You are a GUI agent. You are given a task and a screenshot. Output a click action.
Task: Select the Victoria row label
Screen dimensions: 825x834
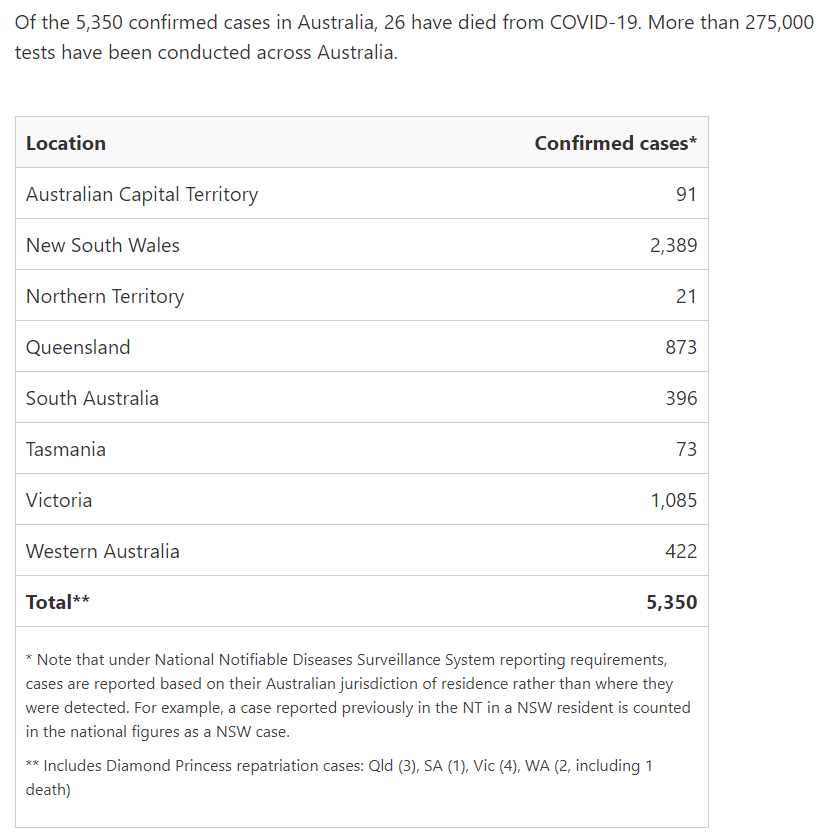tap(59, 500)
